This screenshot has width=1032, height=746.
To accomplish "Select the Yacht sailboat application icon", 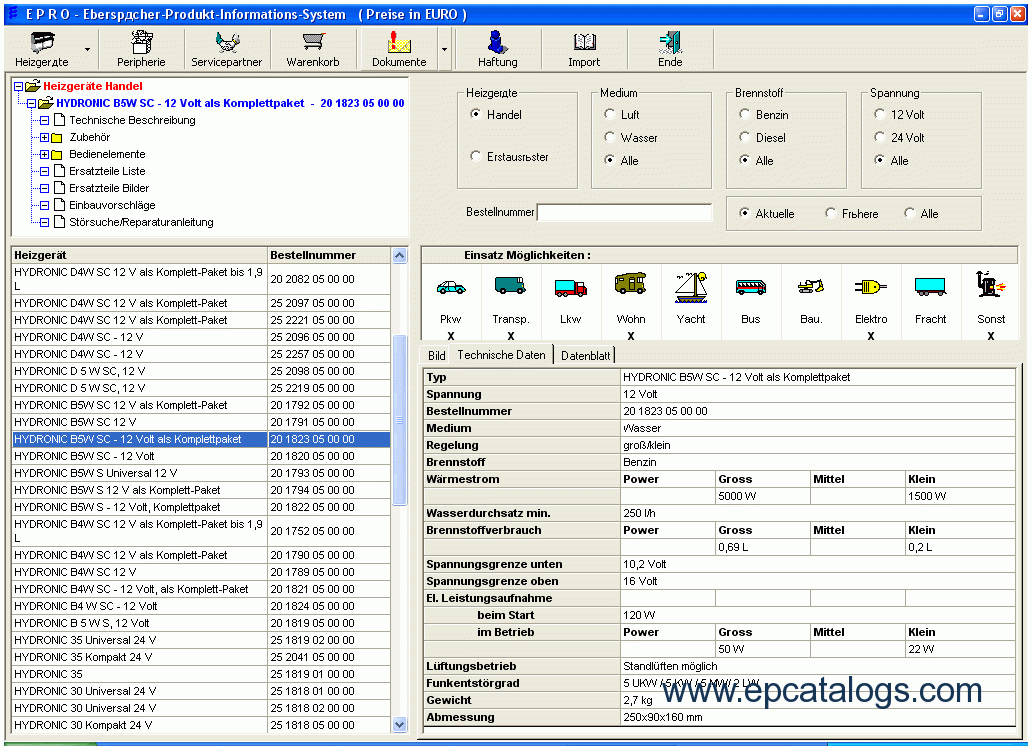I will click(691, 288).
